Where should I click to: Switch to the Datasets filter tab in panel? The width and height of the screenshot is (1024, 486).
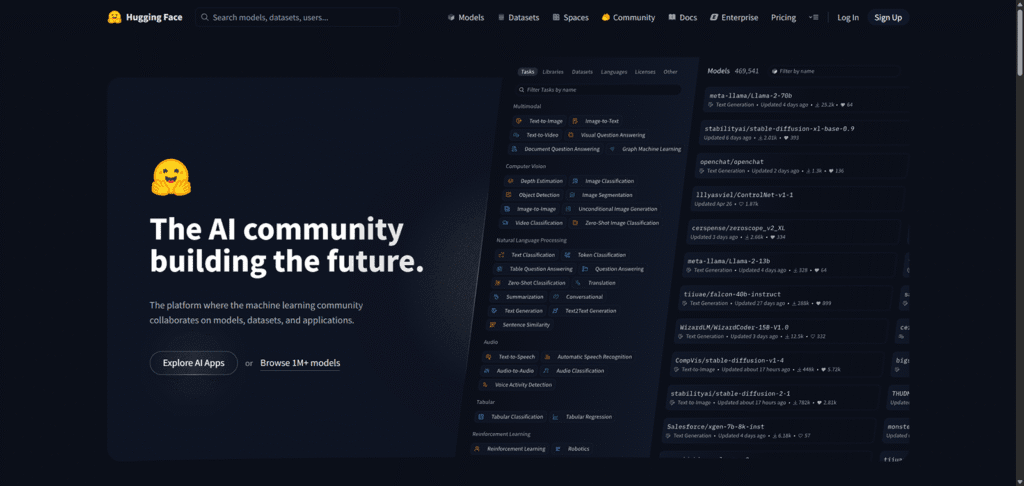coord(582,72)
